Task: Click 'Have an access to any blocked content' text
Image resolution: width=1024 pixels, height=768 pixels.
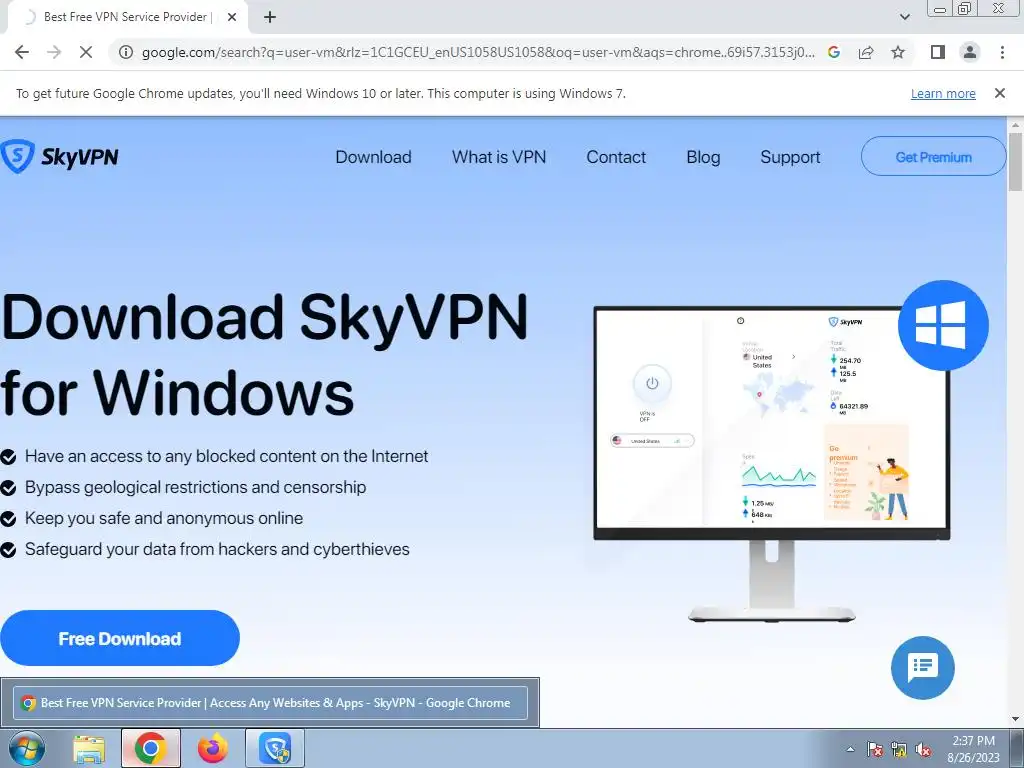Action: [x=226, y=456]
